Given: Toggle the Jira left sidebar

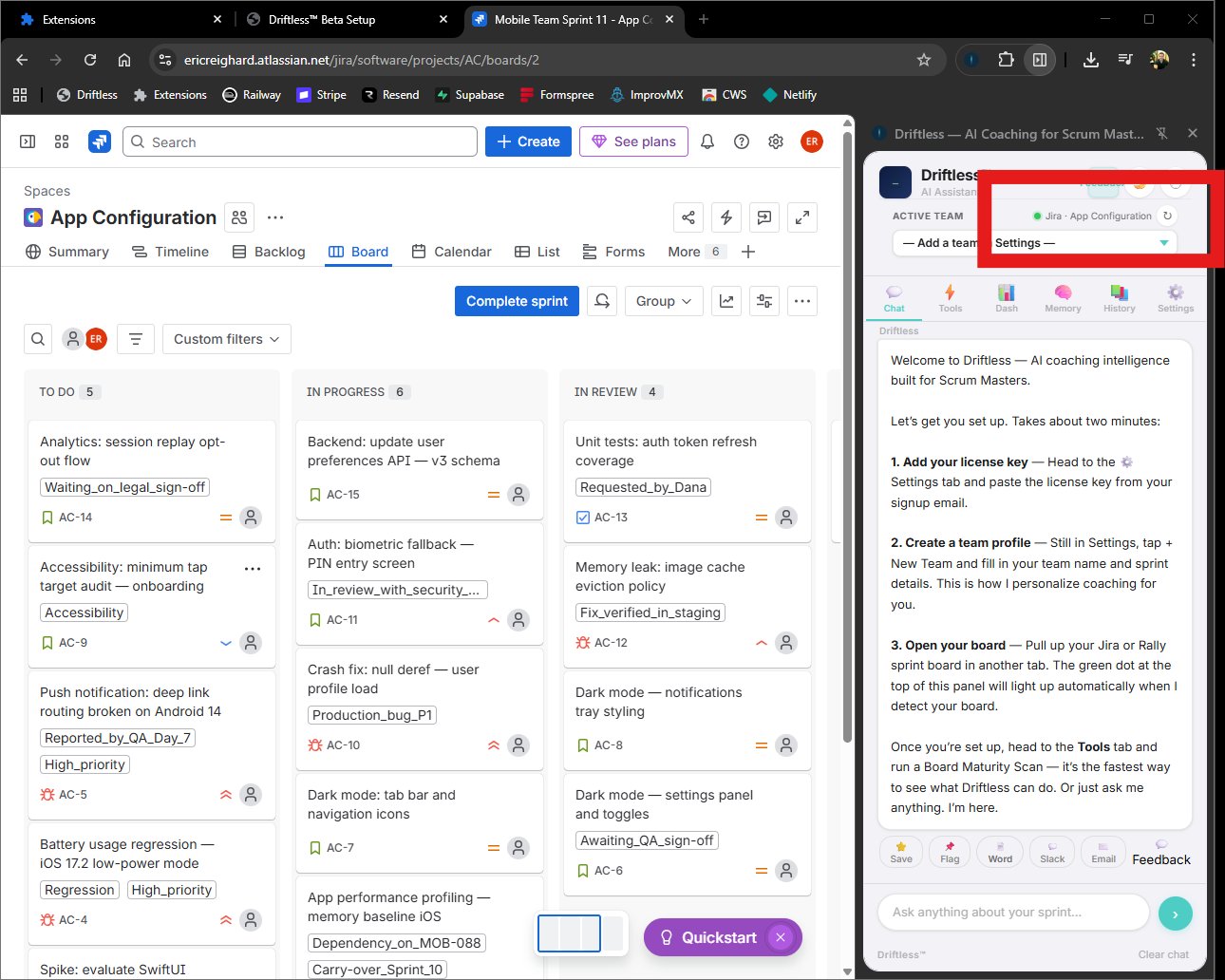Looking at the screenshot, I should tap(28, 141).
